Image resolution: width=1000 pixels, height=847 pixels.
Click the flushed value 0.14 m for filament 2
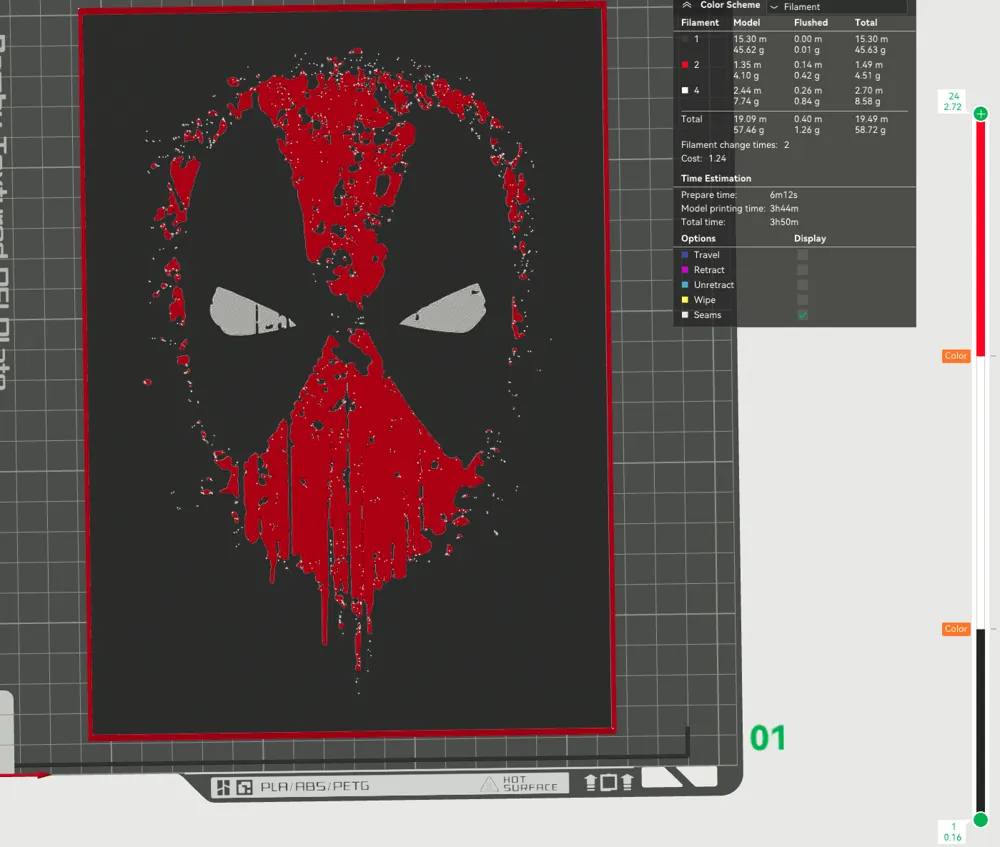[x=807, y=64]
